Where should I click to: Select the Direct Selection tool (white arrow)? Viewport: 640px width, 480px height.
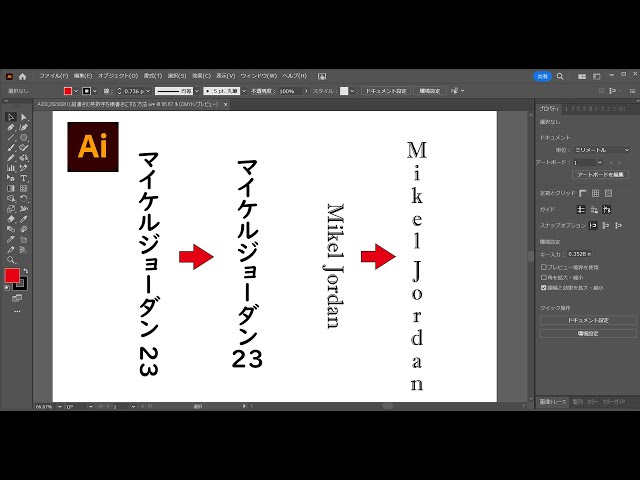click(24, 117)
